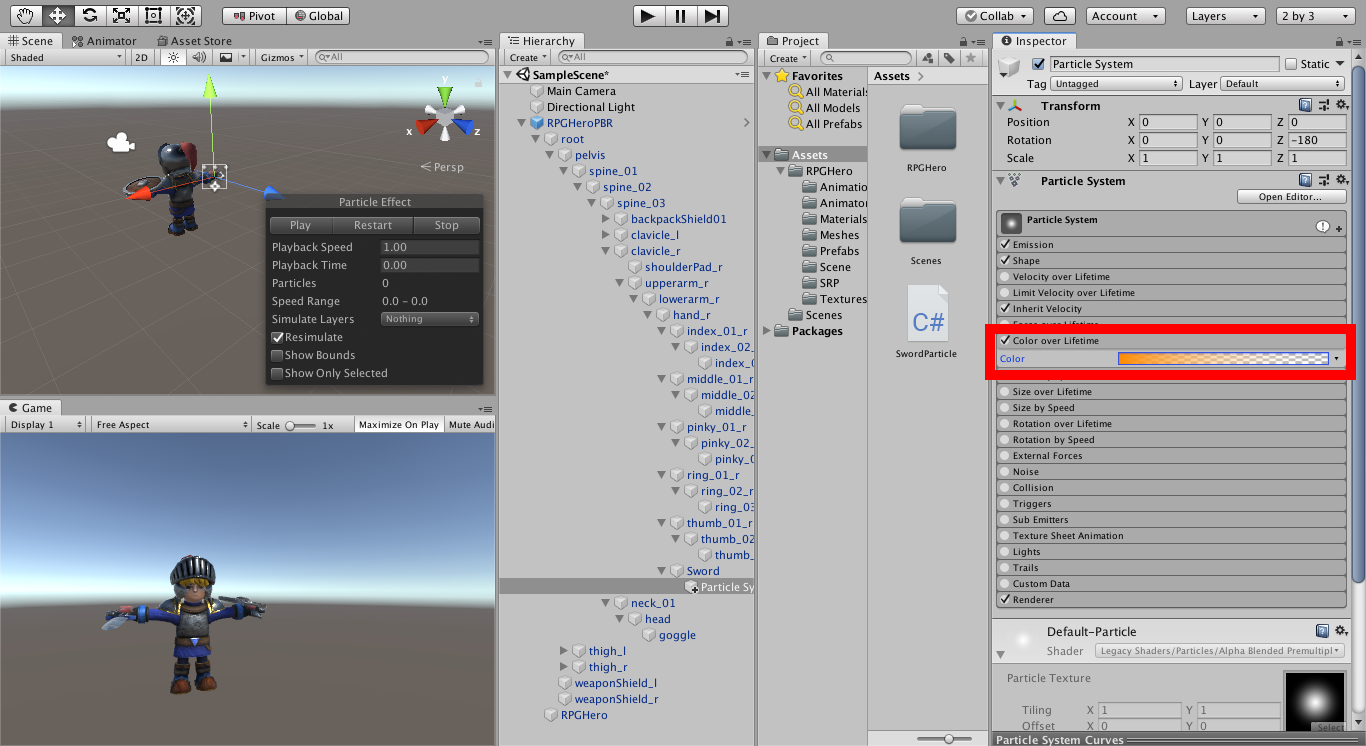Click Play in Particle Effect panel
The image size is (1366, 746).
tap(300, 225)
